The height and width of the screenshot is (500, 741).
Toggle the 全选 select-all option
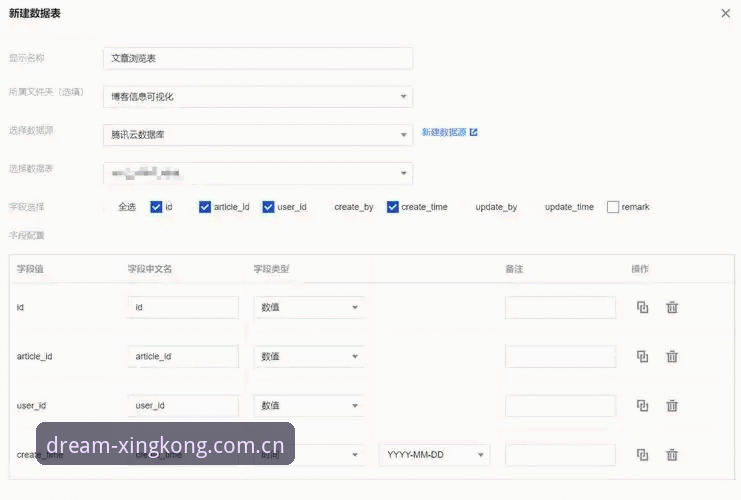[127, 207]
